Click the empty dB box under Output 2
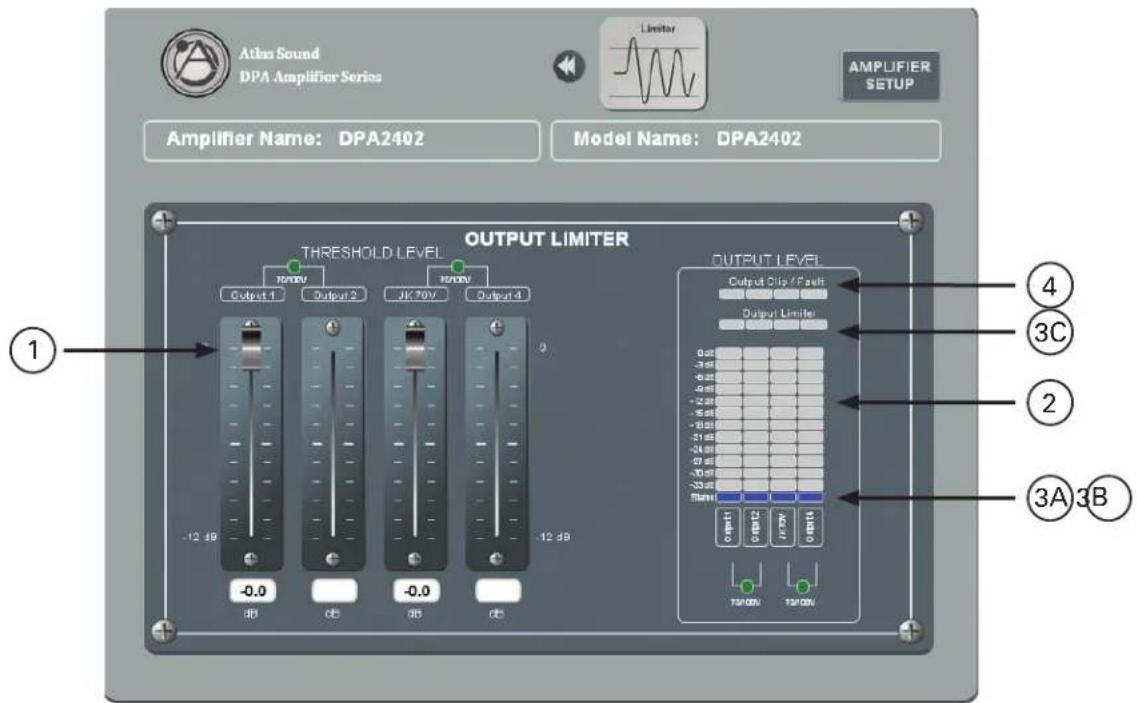This screenshot has width=1137, height=703. pos(334,591)
